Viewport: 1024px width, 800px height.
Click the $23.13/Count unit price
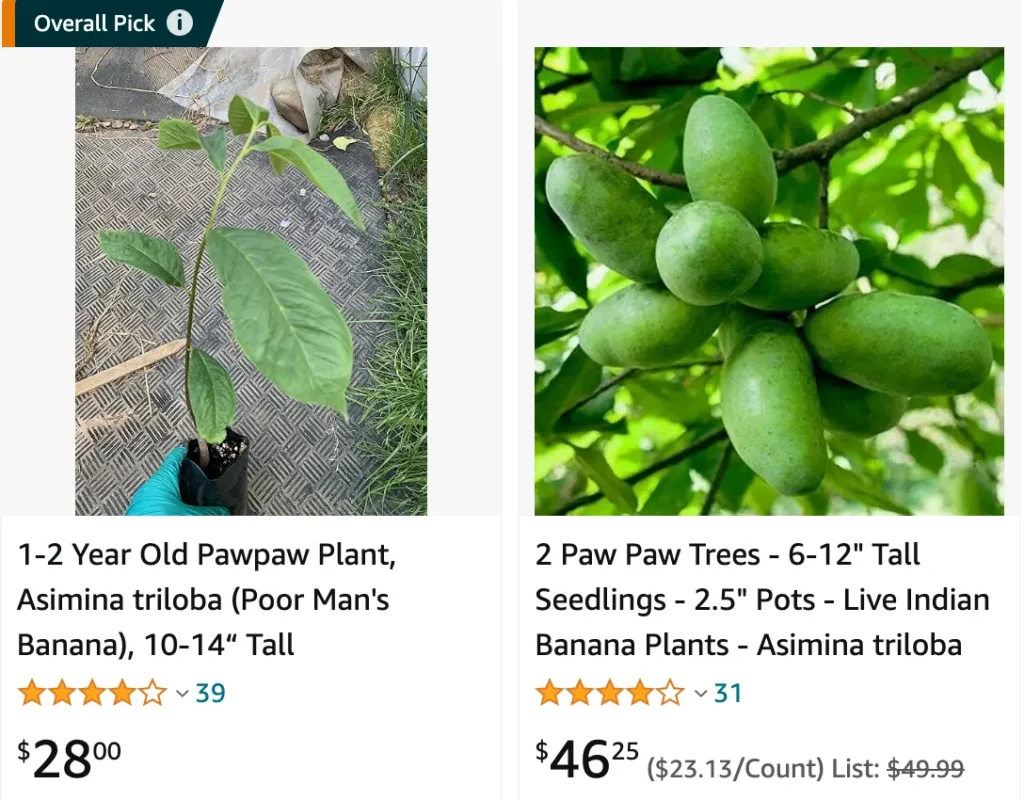(x=737, y=769)
